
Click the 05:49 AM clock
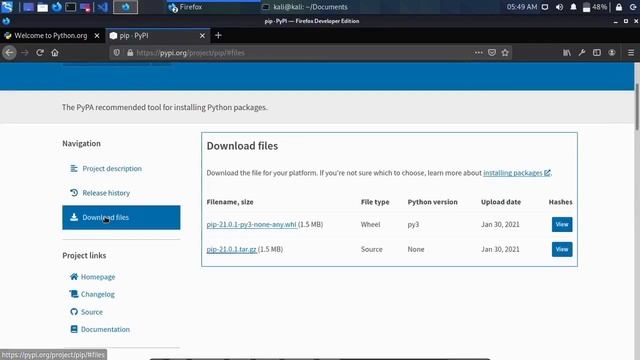[522, 7]
